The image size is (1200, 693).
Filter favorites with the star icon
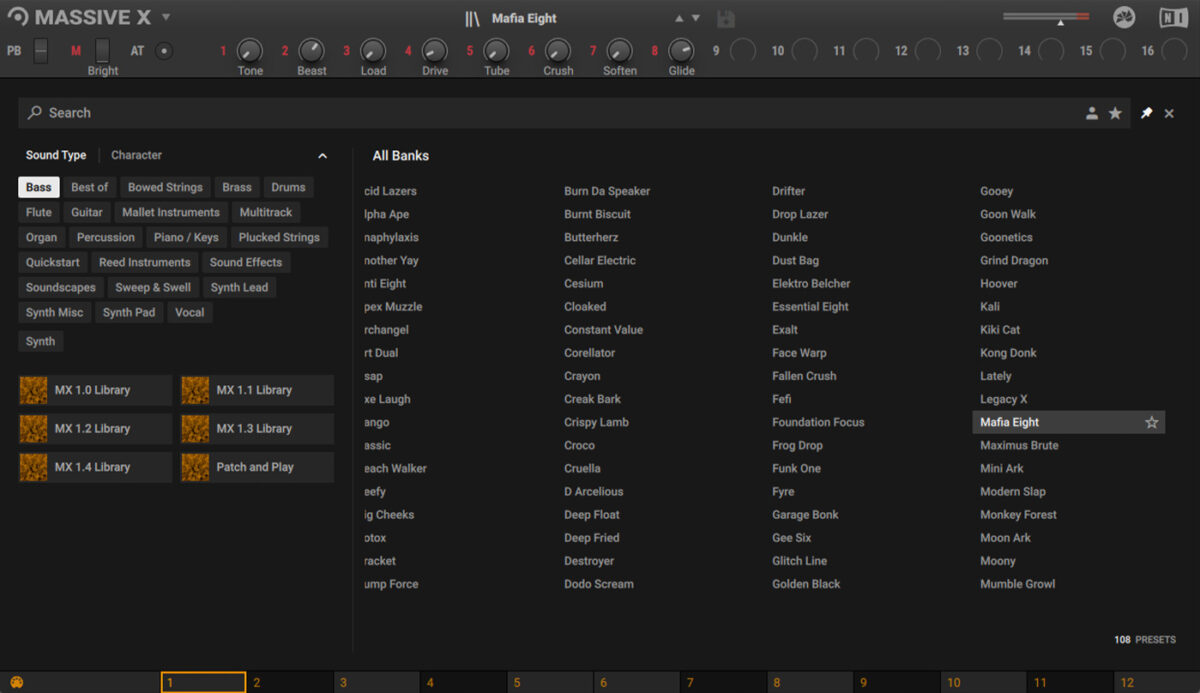1115,114
